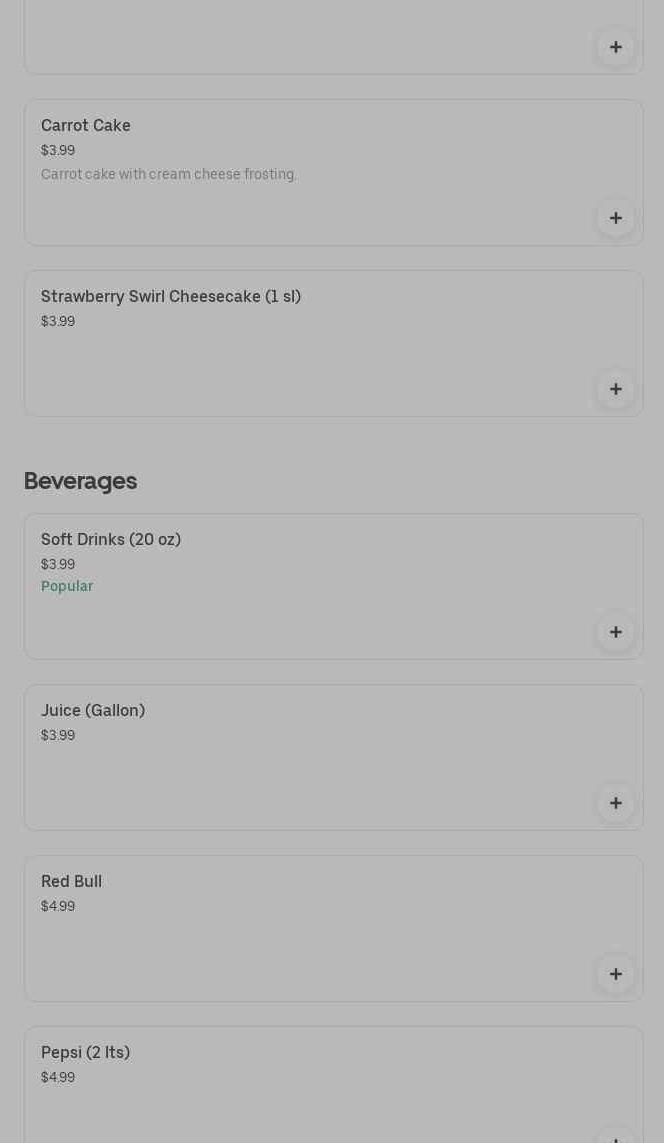Viewport: 664px width, 1143px height.
Task: Select the Red Bull item name
Action: (71, 881)
